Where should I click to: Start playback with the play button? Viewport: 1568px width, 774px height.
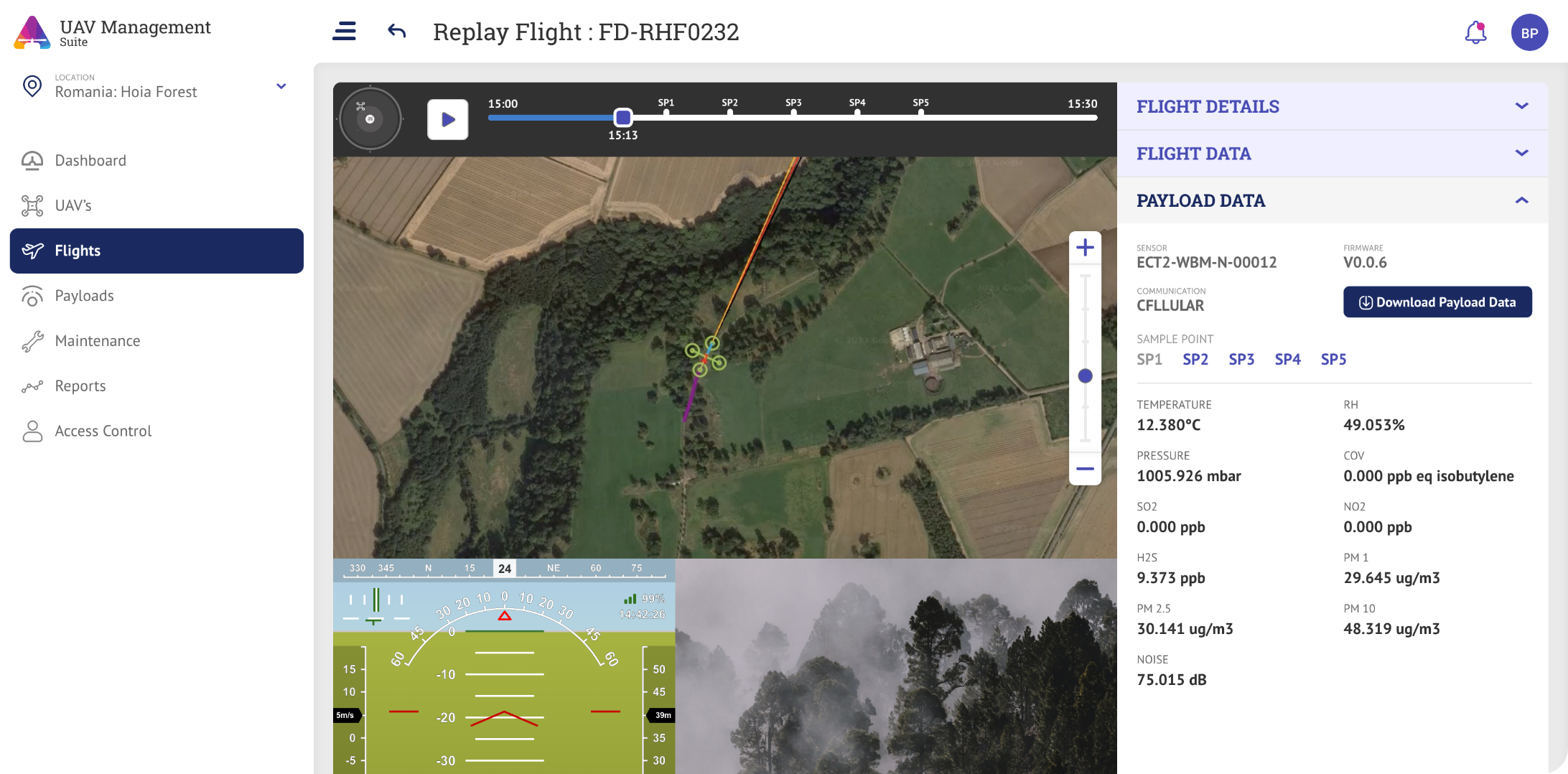click(x=447, y=118)
